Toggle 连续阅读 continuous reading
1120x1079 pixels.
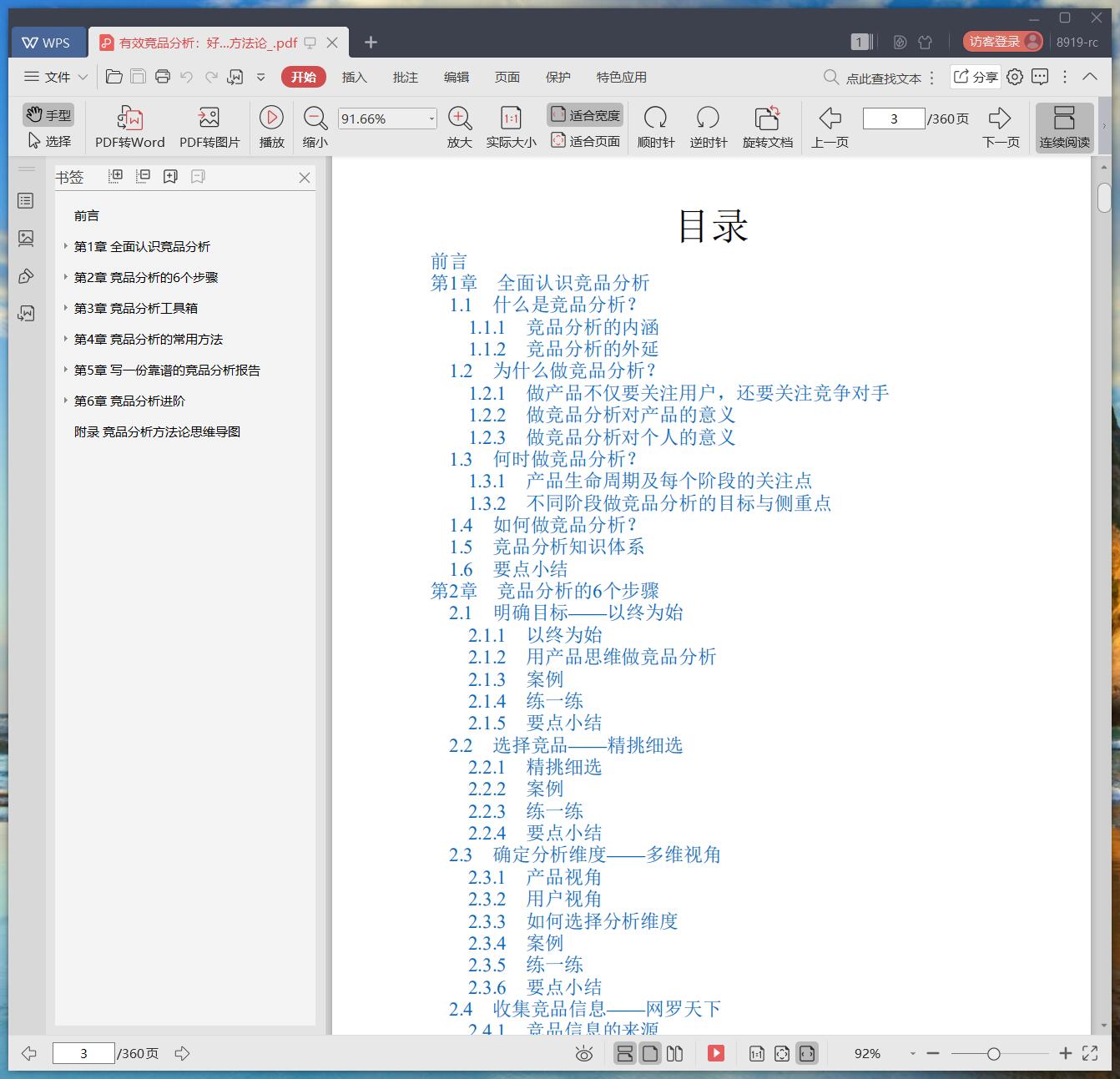tap(1064, 127)
